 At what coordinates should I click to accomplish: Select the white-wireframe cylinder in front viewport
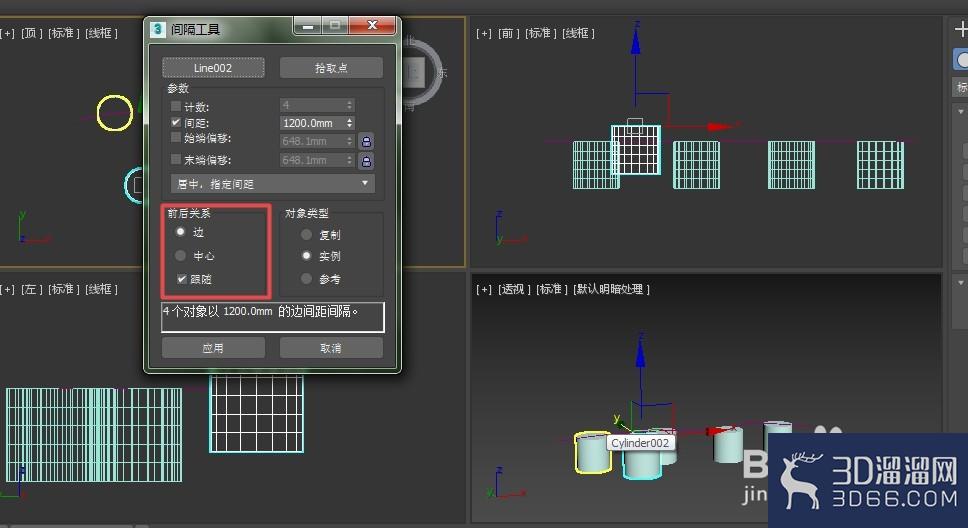click(636, 149)
